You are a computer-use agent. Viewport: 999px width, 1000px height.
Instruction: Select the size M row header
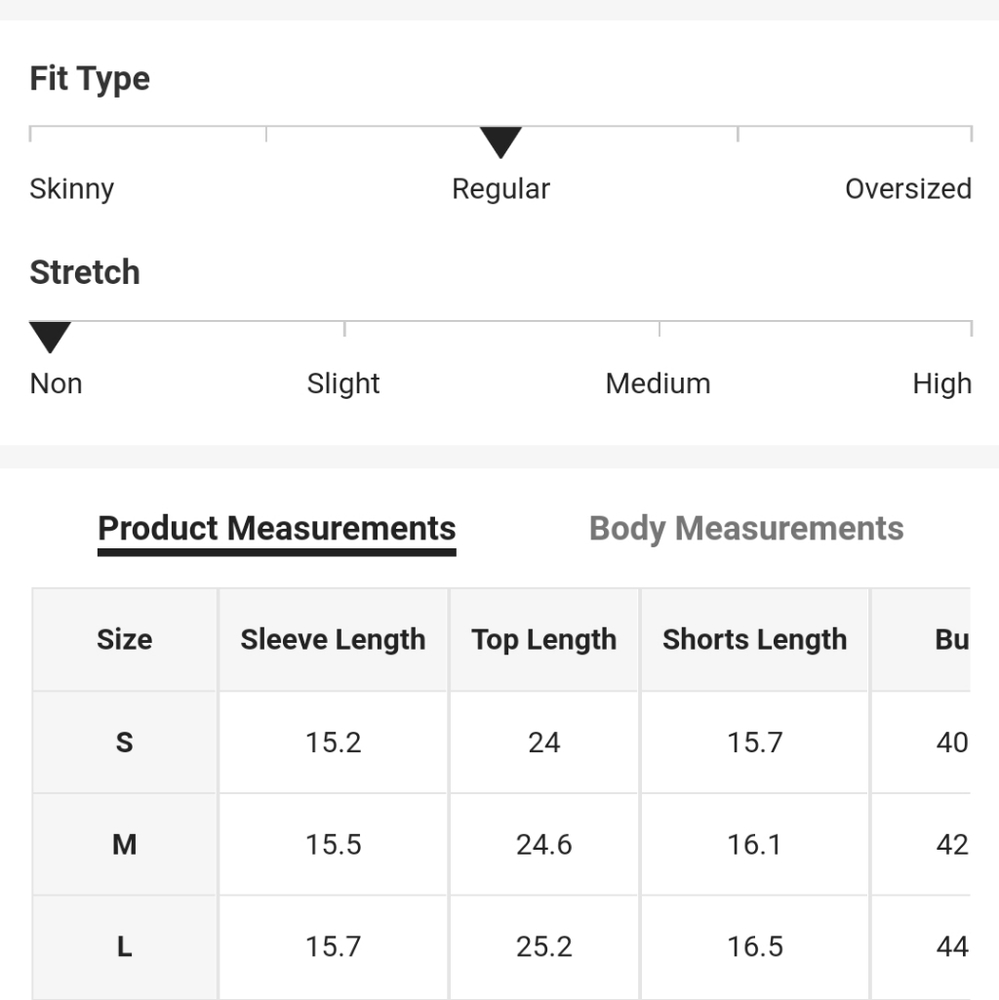[124, 844]
